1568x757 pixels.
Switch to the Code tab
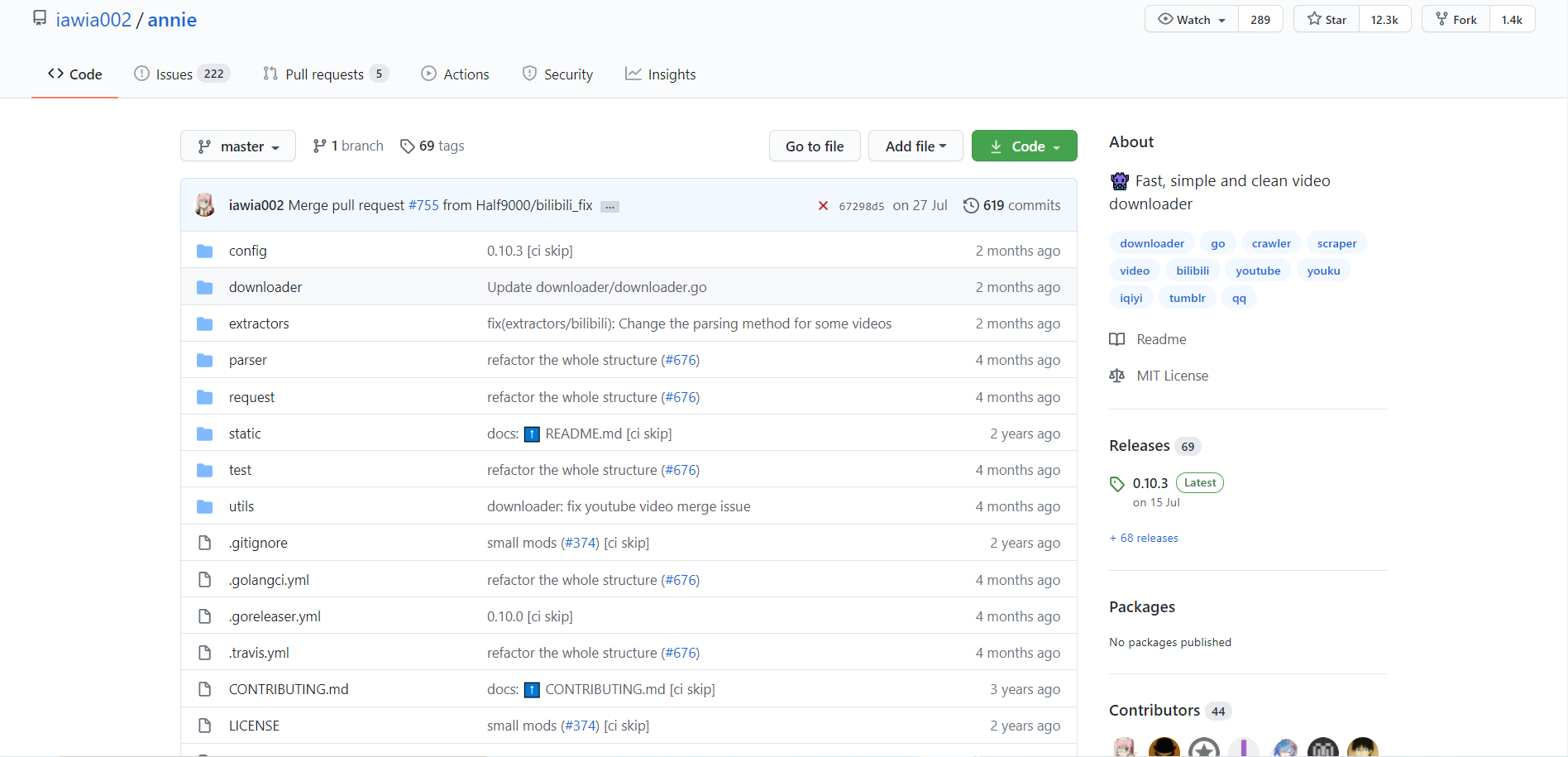tap(75, 74)
